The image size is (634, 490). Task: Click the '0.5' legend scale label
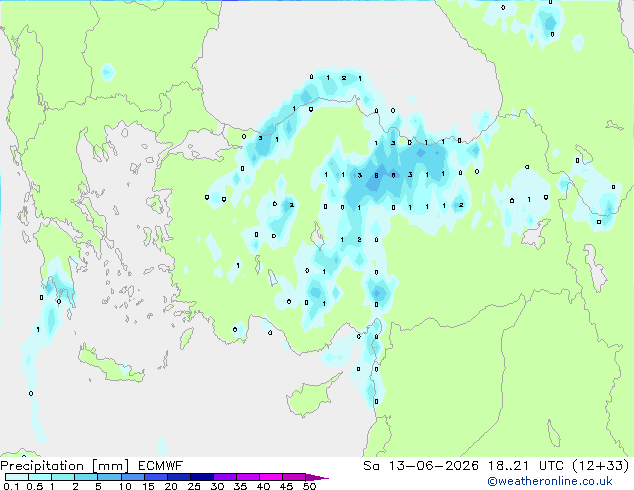coord(34,486)
